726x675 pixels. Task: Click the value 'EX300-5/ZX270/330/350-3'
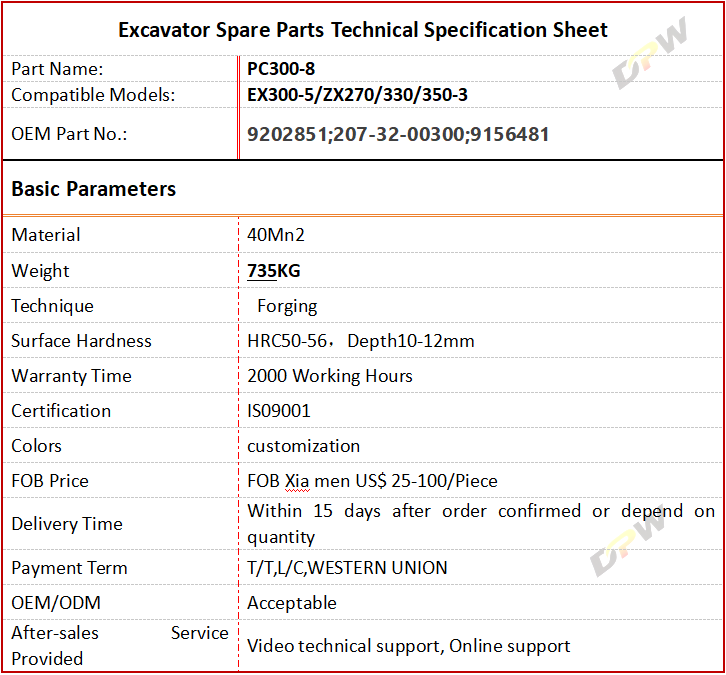(x=357, y=95)
